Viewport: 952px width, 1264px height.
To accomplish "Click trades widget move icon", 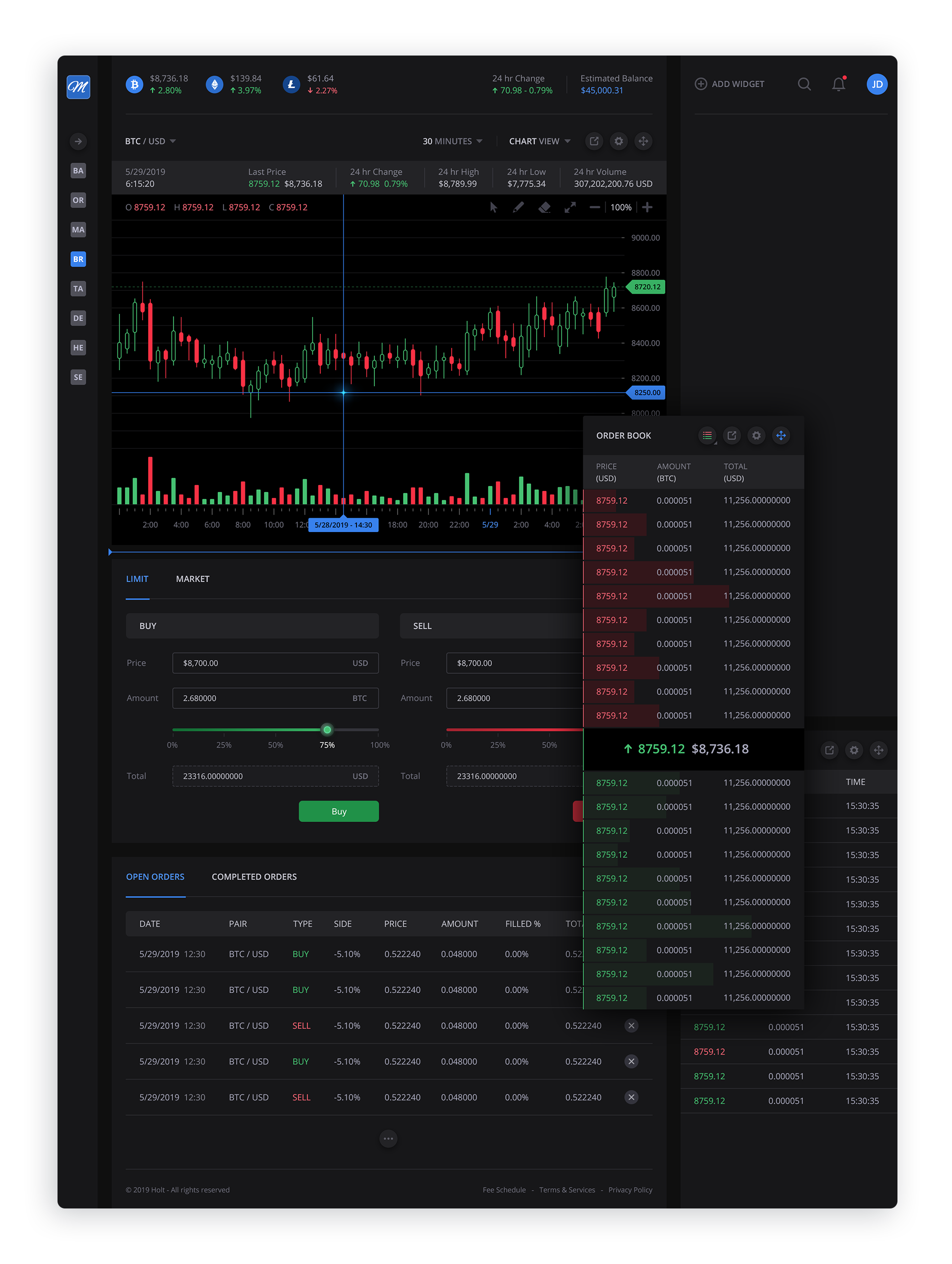I will point(879,750).
